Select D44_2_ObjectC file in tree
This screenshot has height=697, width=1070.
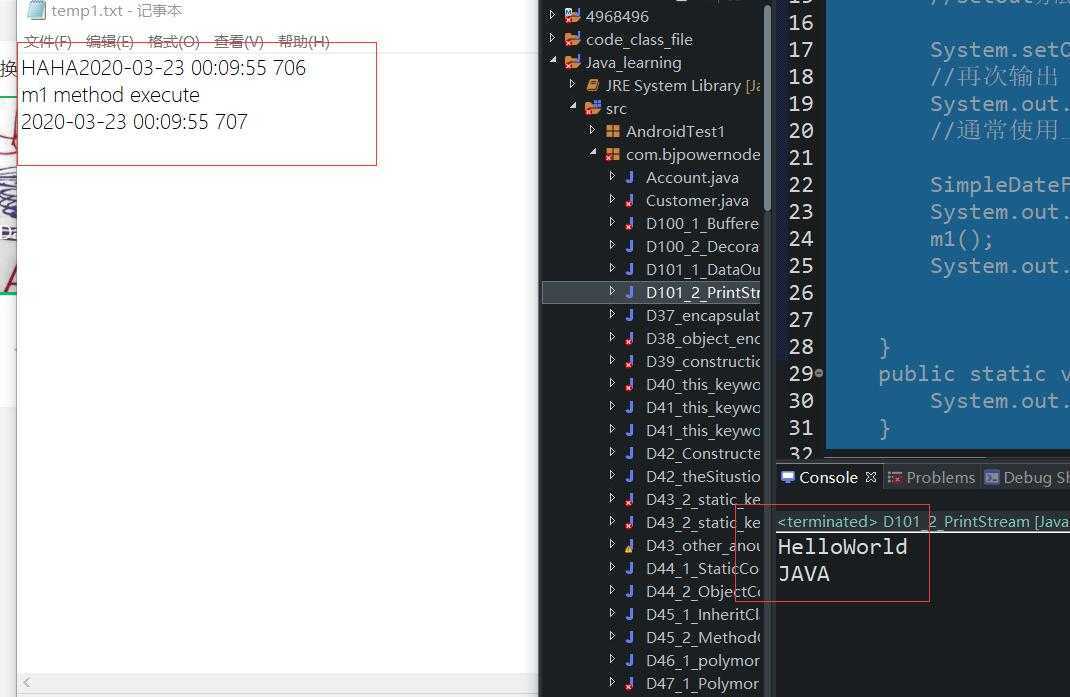click(x=703, y=591)
